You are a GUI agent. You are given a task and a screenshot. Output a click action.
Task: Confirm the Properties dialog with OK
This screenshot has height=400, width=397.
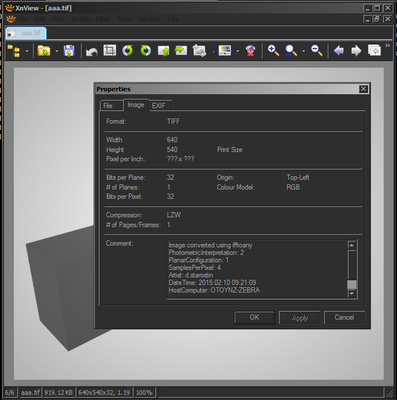[x=254, y=317]
